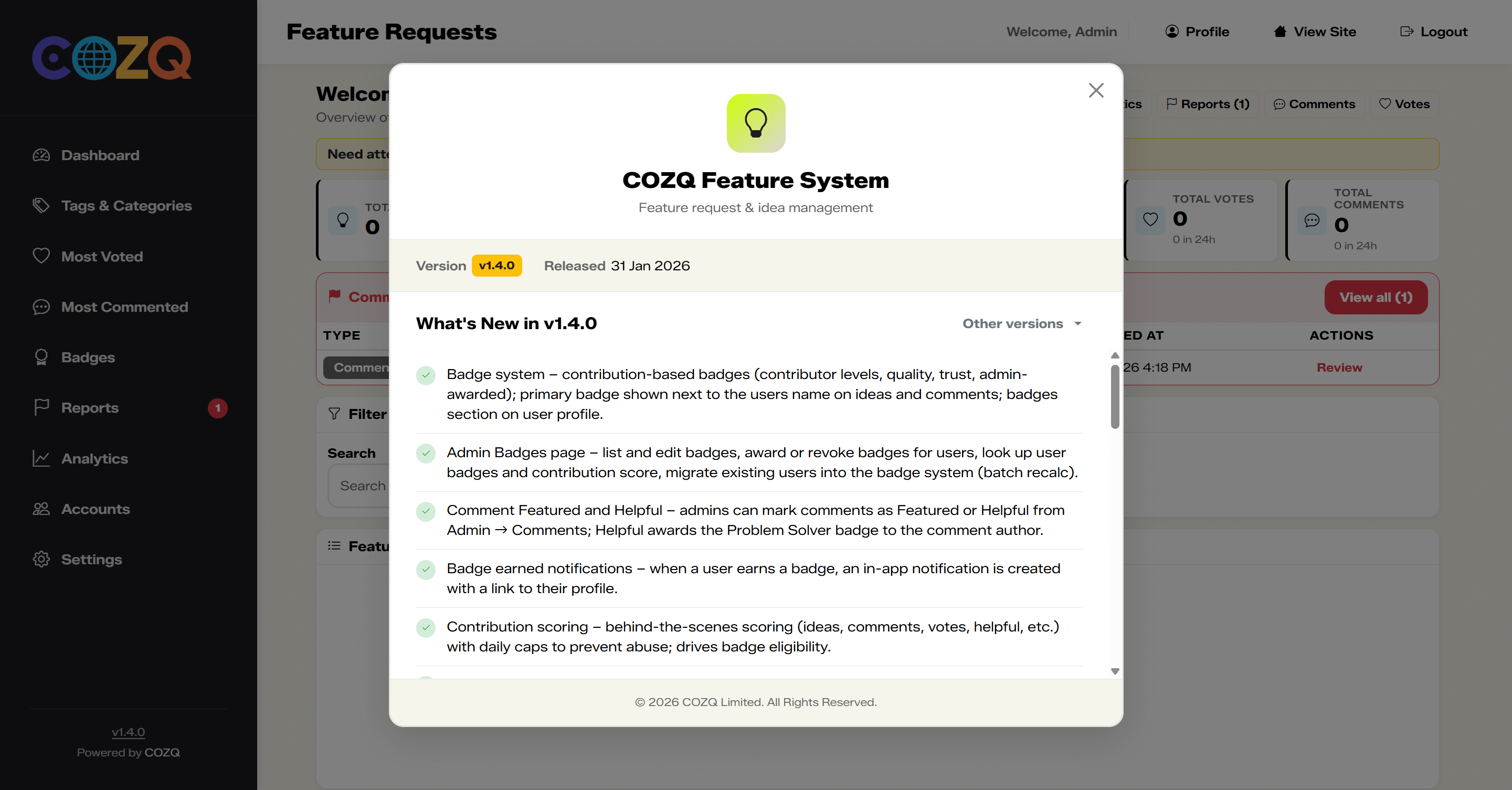
Task: Click the v1.4.0 version link in sidebar
Action: coord(128,732)
